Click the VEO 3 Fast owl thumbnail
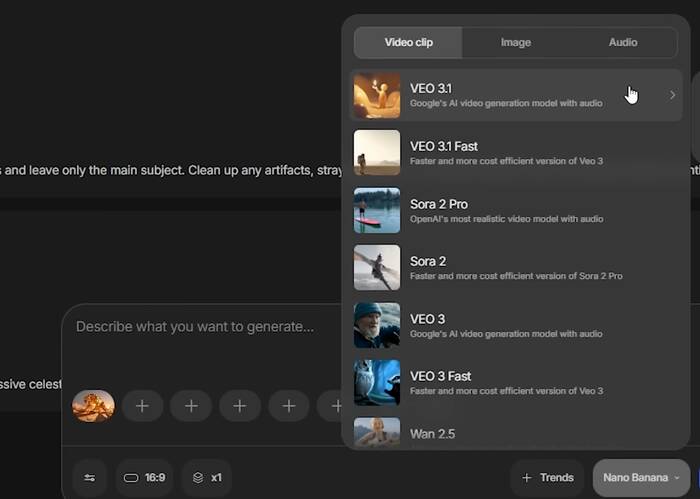The image size is (700, 499). point(377,383)
